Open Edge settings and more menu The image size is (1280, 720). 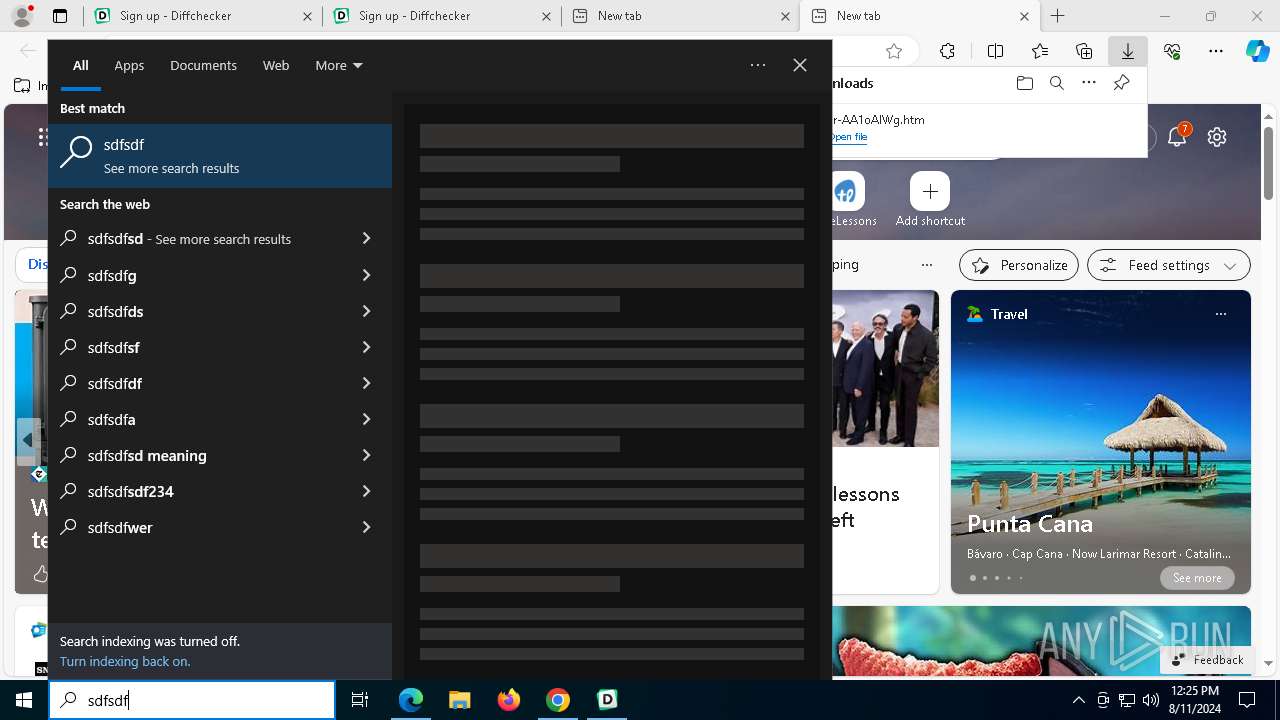tap(1215, 52)
